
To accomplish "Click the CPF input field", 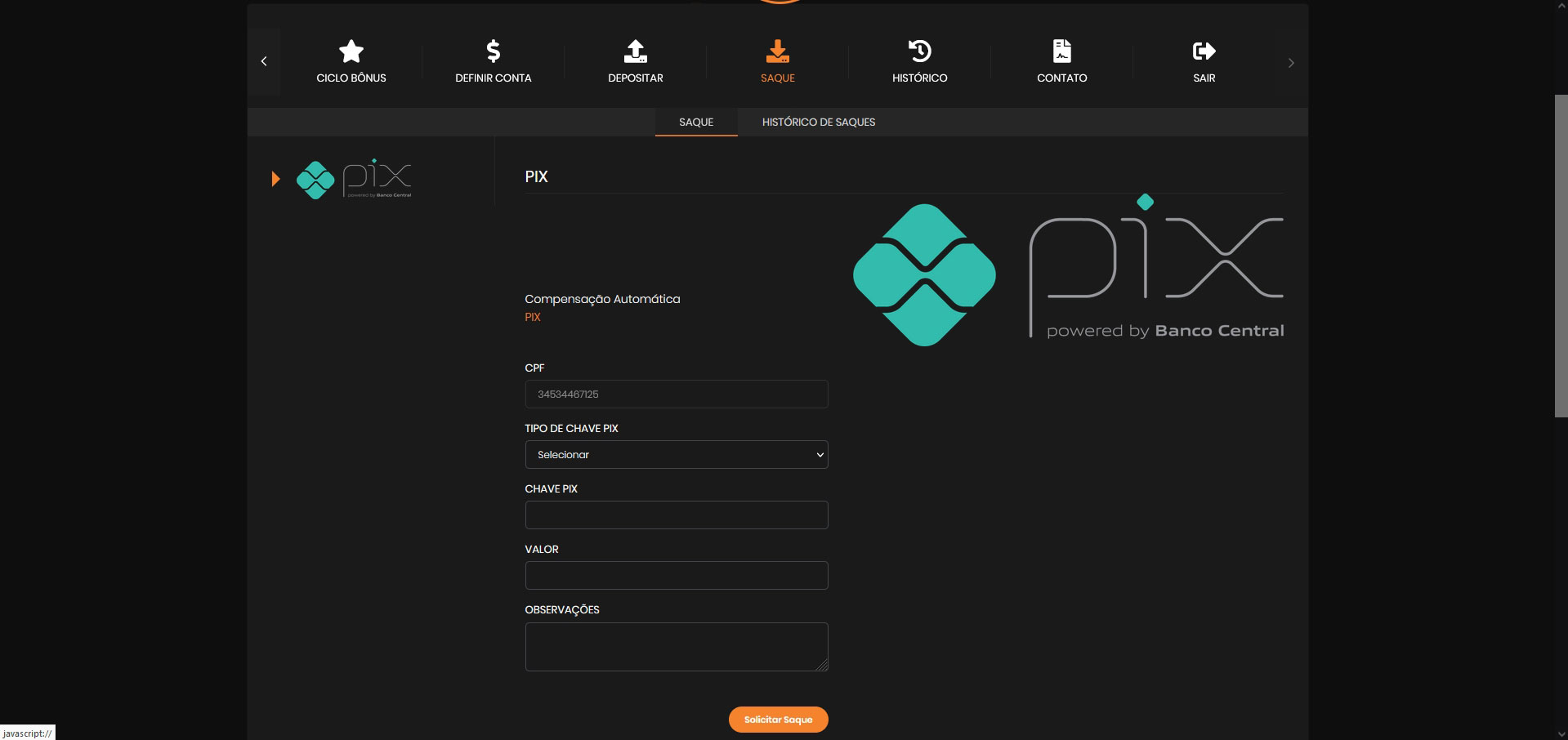I will click(x=677, y=395).
